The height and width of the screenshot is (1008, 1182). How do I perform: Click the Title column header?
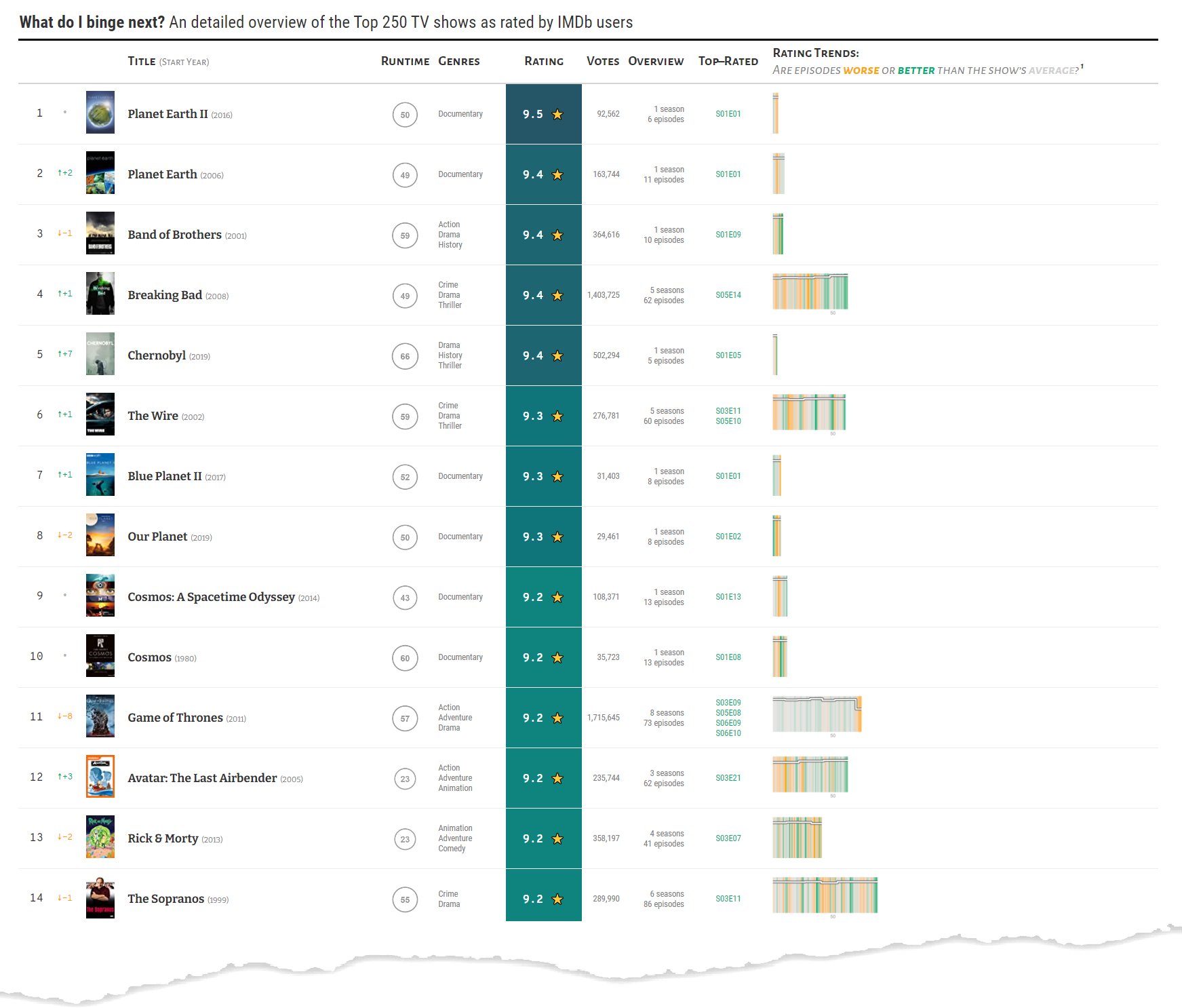[141, 61]
